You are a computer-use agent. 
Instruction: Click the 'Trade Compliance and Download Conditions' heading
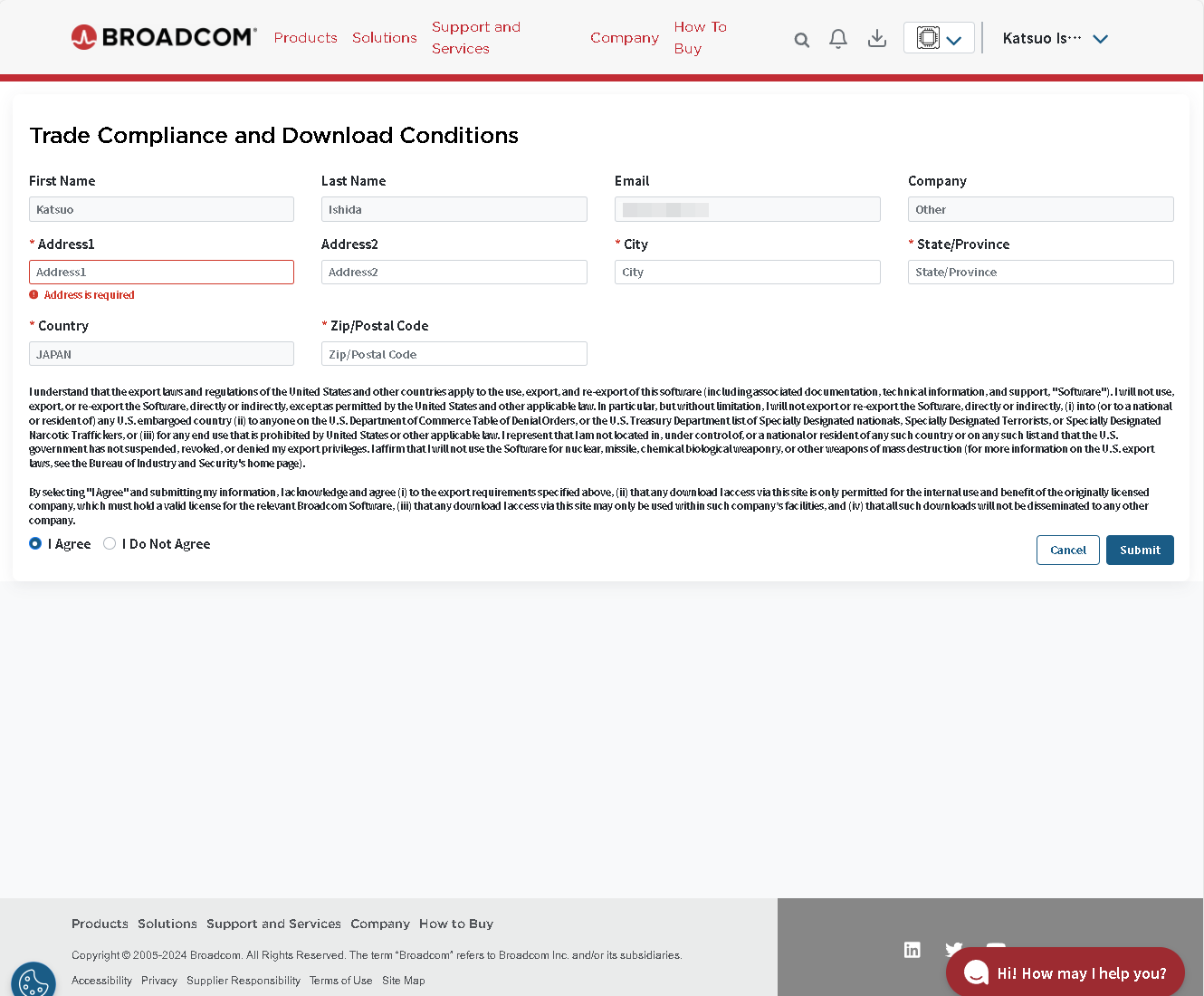274,136
